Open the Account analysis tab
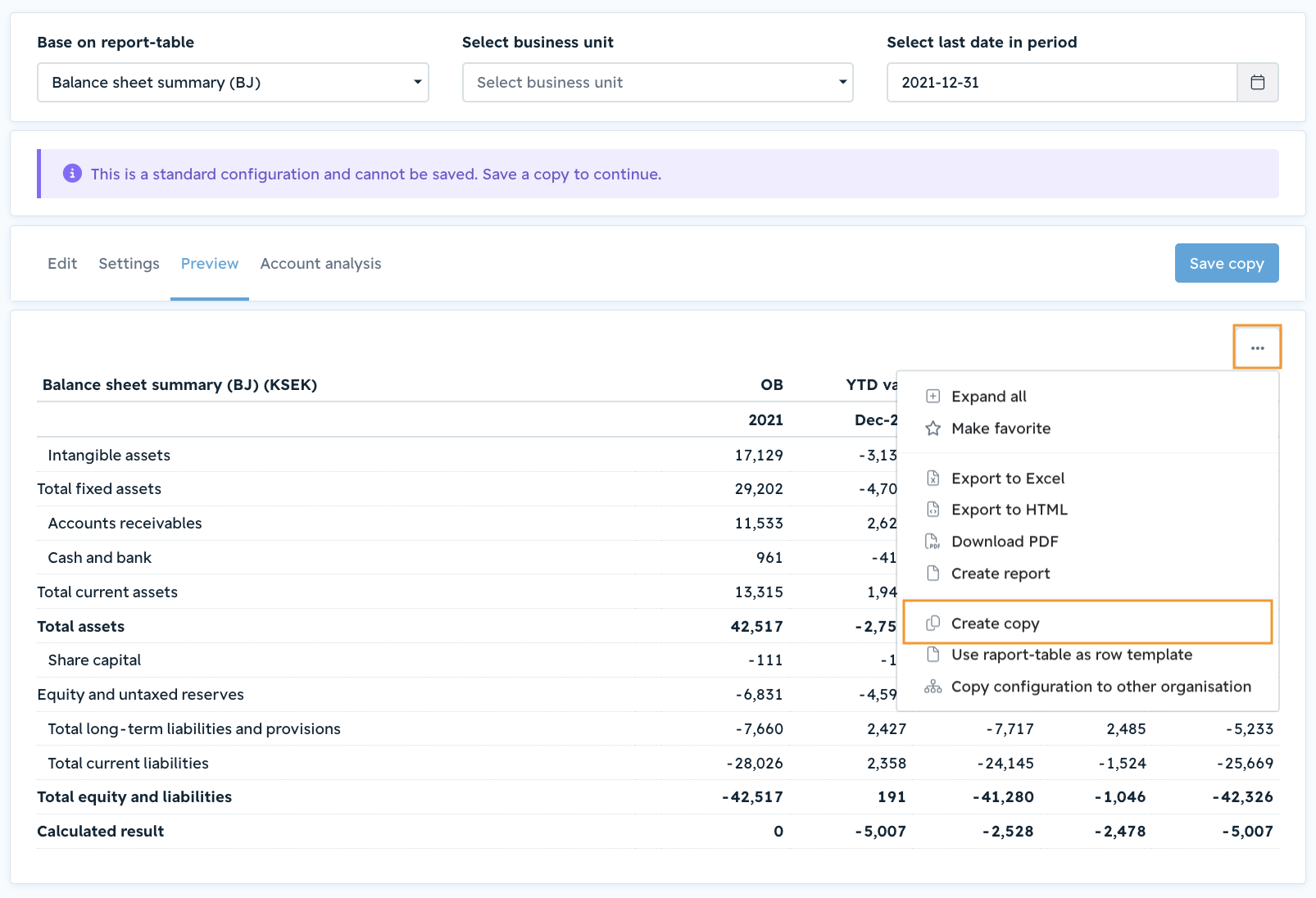This screenshot has height=898, width=1316. pos(320,264)
